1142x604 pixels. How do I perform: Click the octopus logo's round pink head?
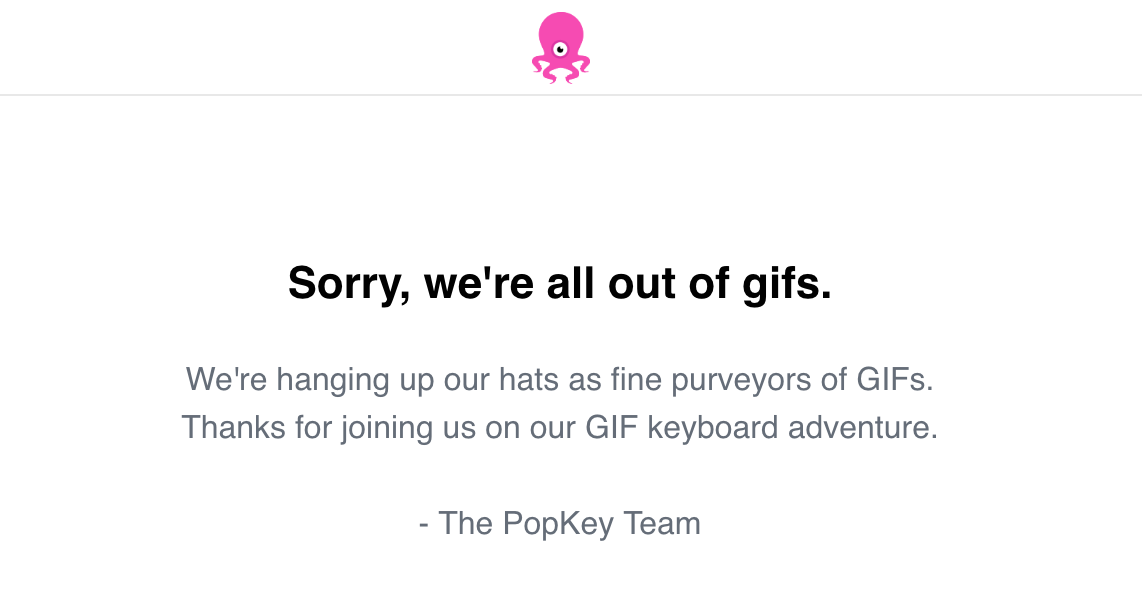coord(561,36)
